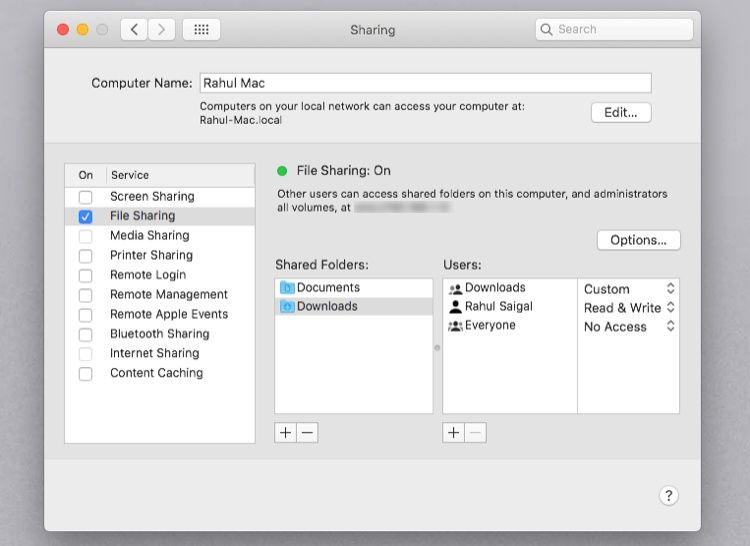750x546 pixels.
Task: Remove selected shared folder with minus button
Action: pos(307,432)
